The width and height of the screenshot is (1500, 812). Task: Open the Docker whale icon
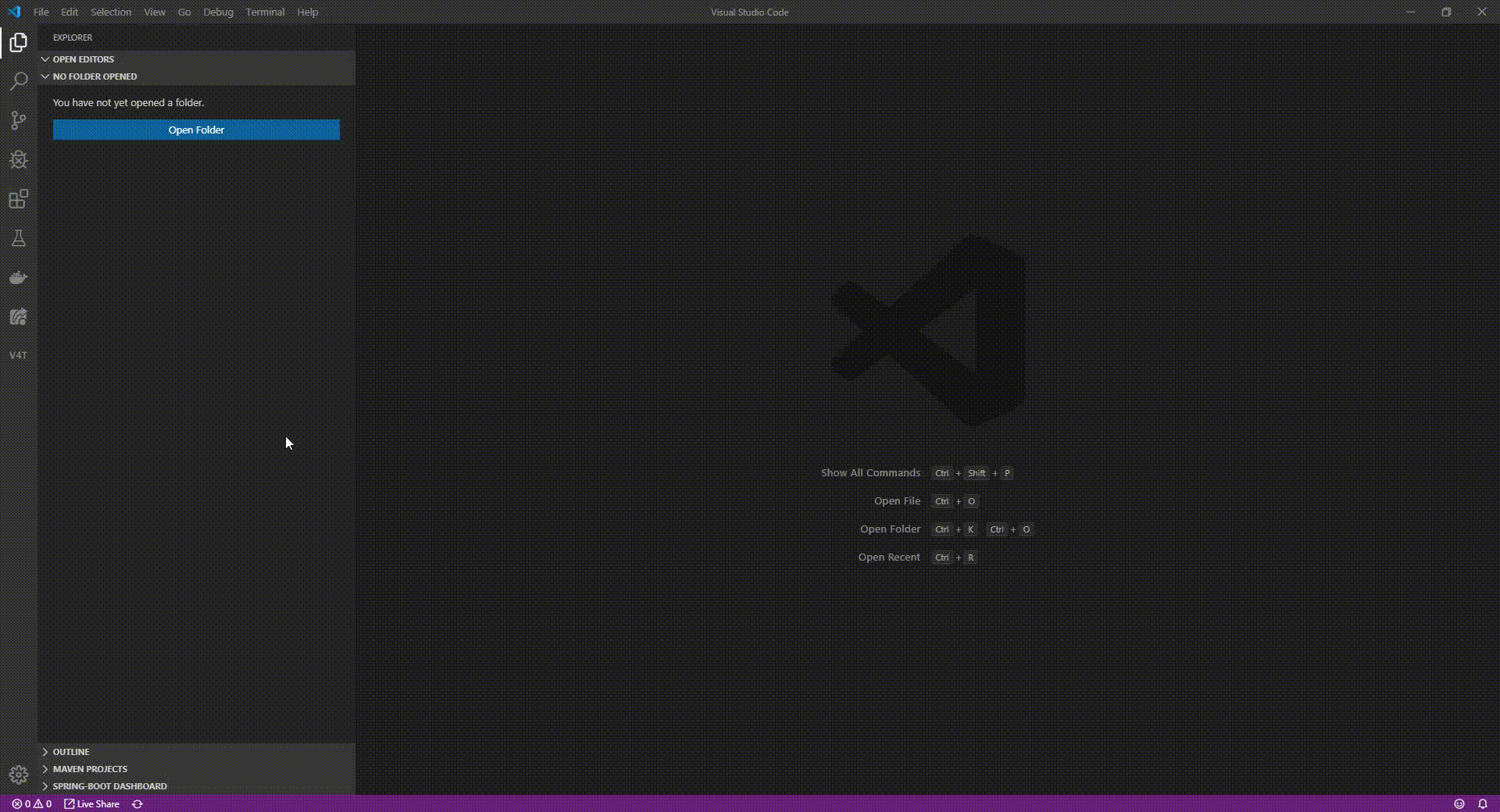pos(19,277)
